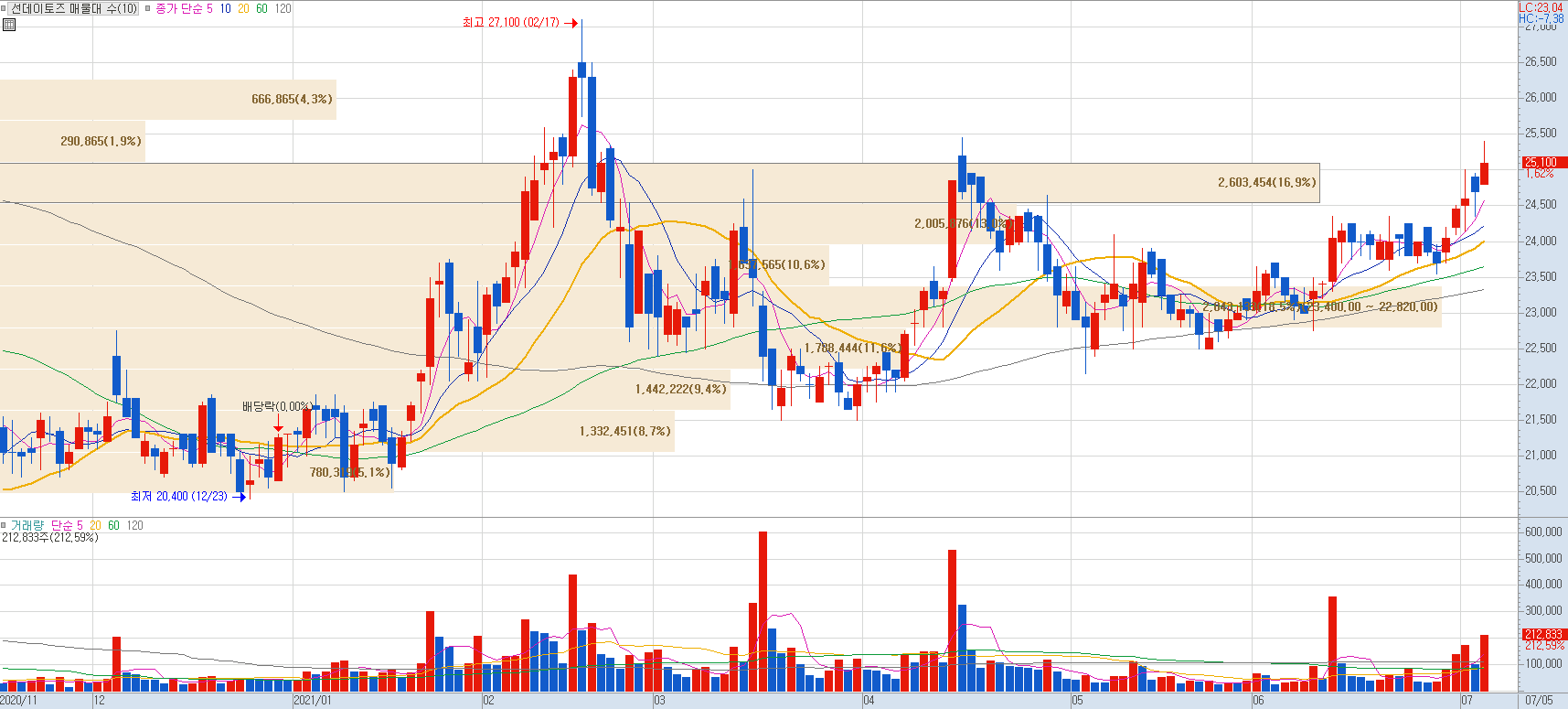Click the 04 month label on date axis
This screenshot has height=709, width=1568.
coord(869,701)
